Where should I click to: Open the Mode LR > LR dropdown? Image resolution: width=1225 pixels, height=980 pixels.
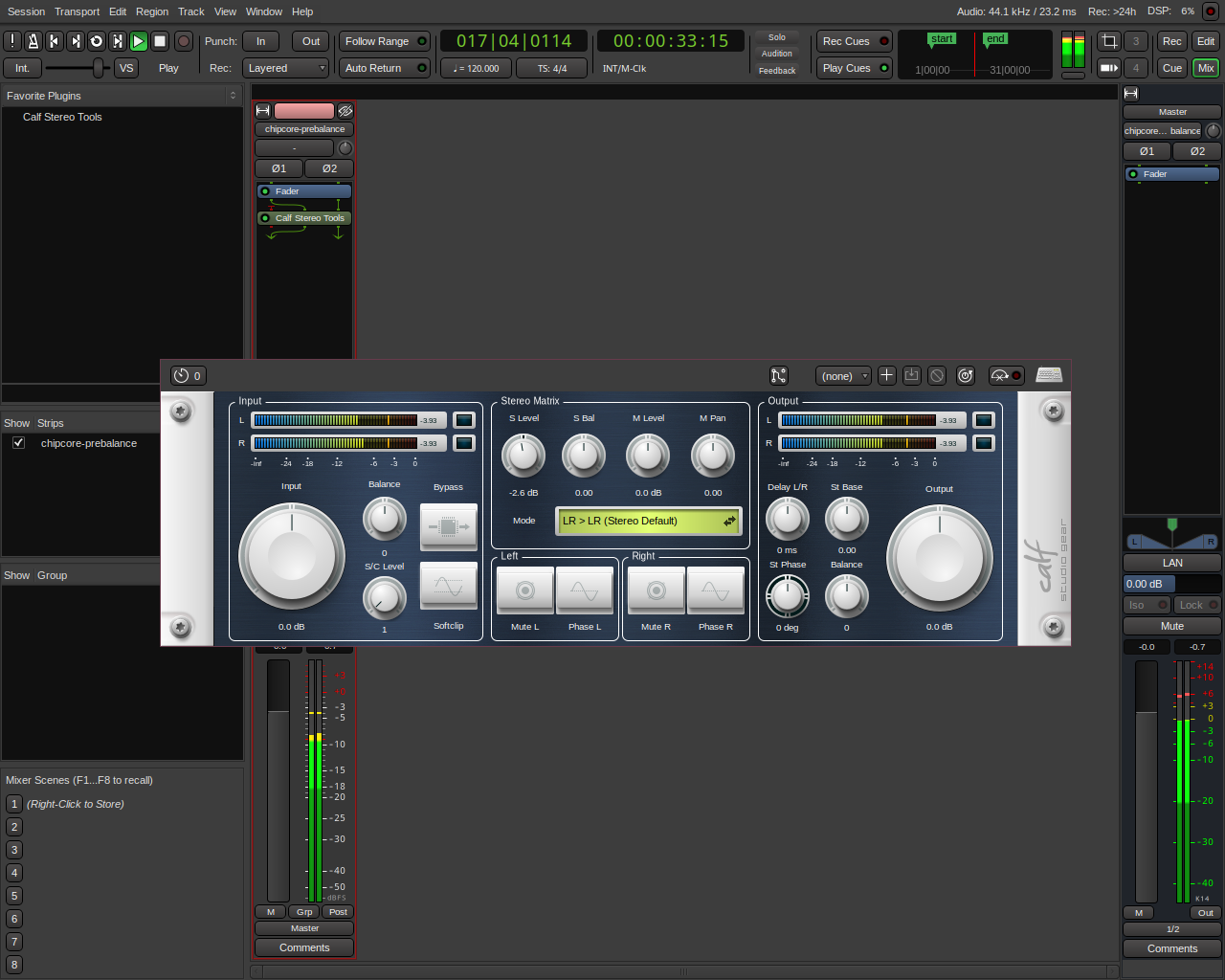pyautogui.click(x=649, y=521)
